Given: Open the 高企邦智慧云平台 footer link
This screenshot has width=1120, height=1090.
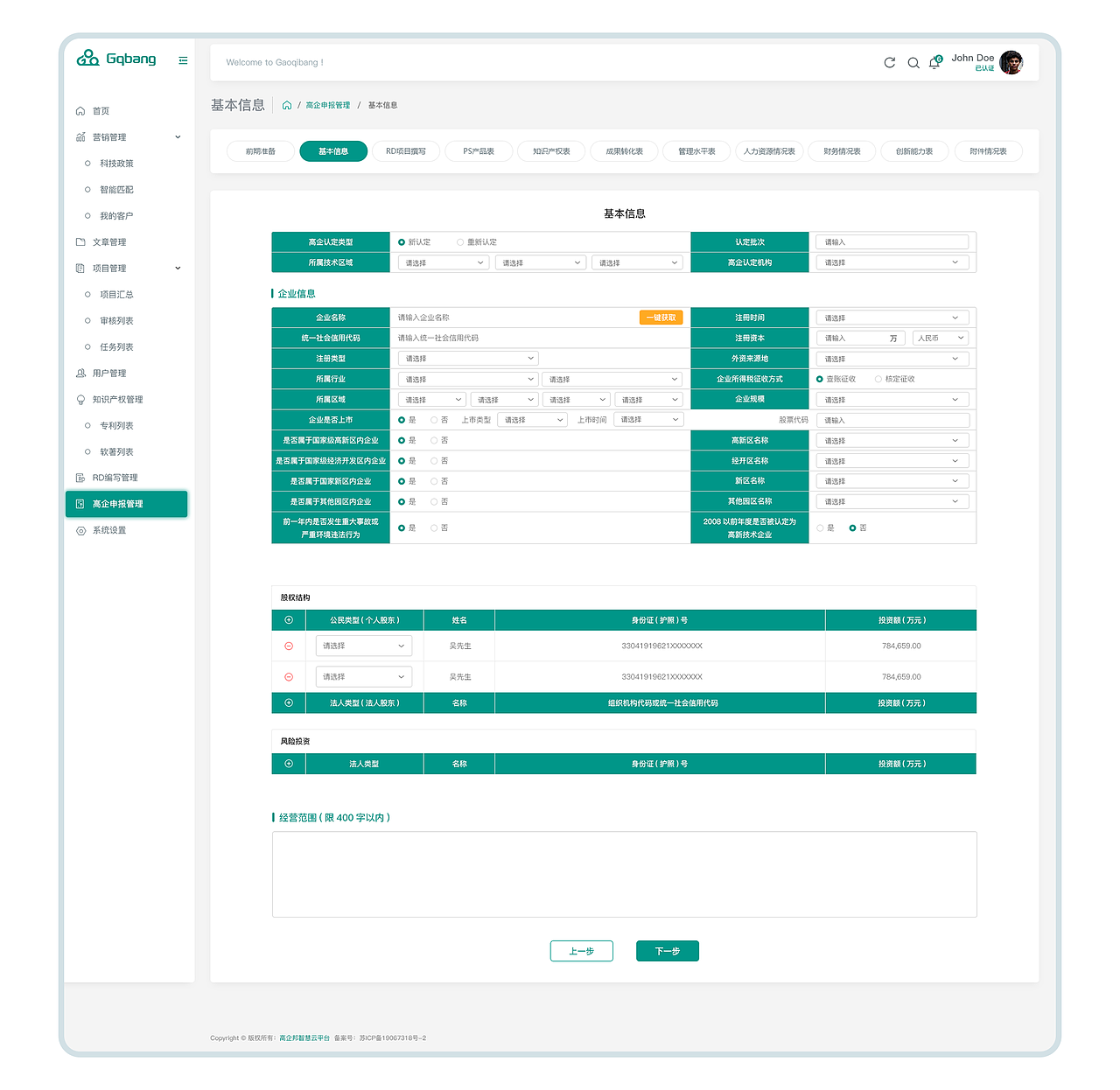Looking at the screenshot, I should [x=304, y=1038].
